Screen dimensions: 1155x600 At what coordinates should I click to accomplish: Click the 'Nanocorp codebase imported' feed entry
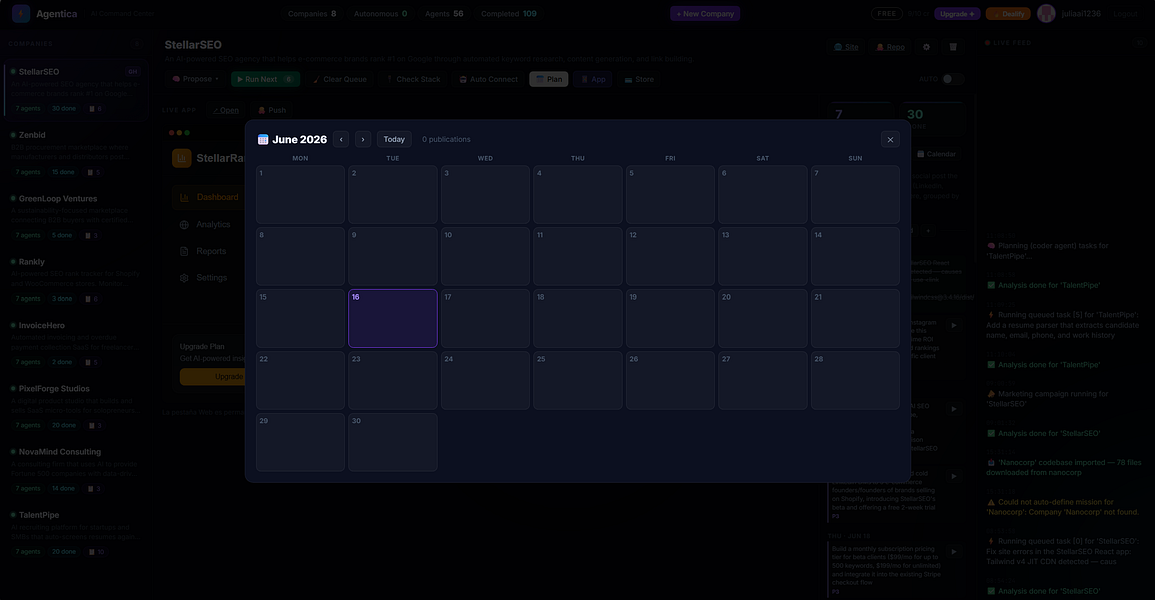(1064, 467)
